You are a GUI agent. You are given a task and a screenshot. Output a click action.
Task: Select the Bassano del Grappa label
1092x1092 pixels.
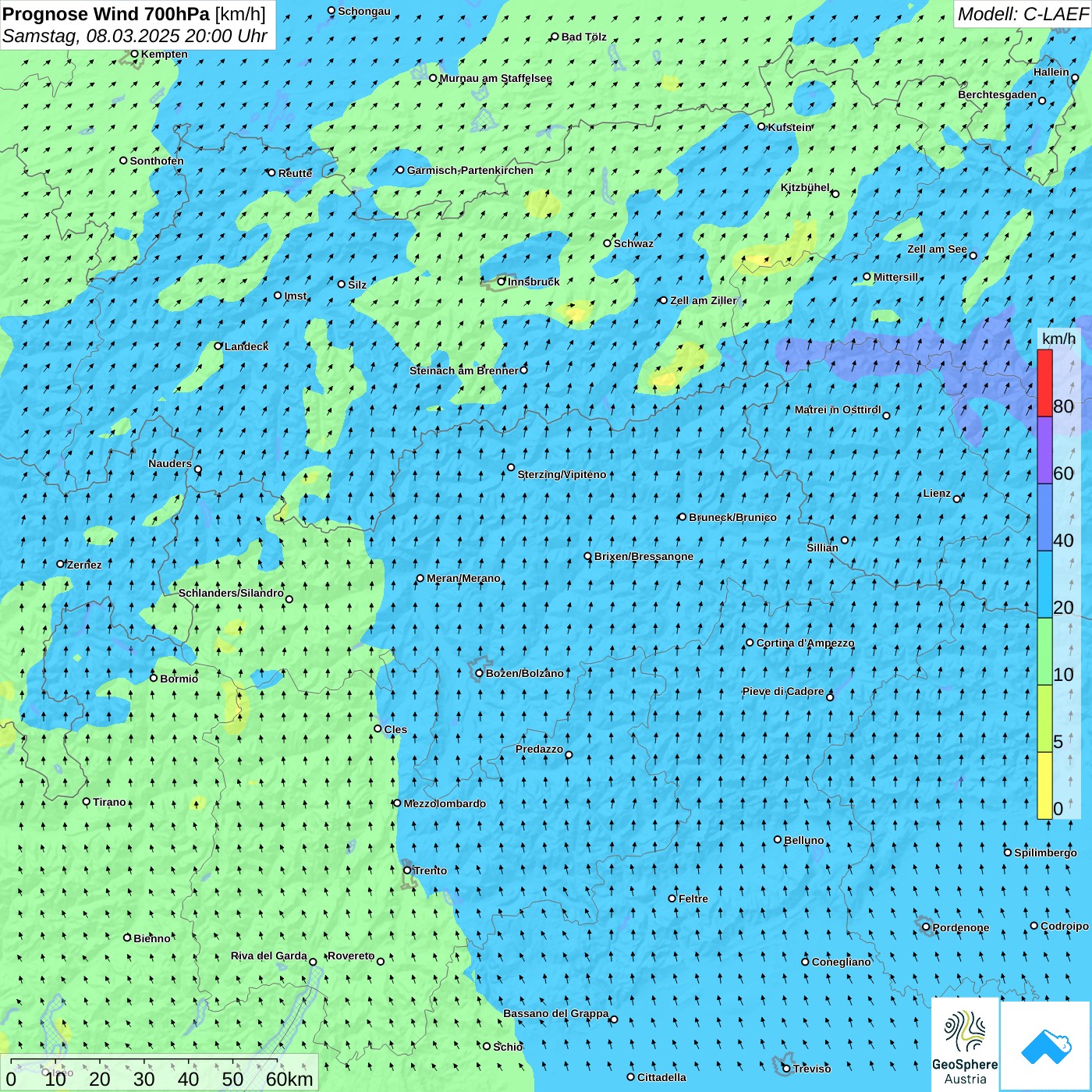click(x=556, y=1013)
